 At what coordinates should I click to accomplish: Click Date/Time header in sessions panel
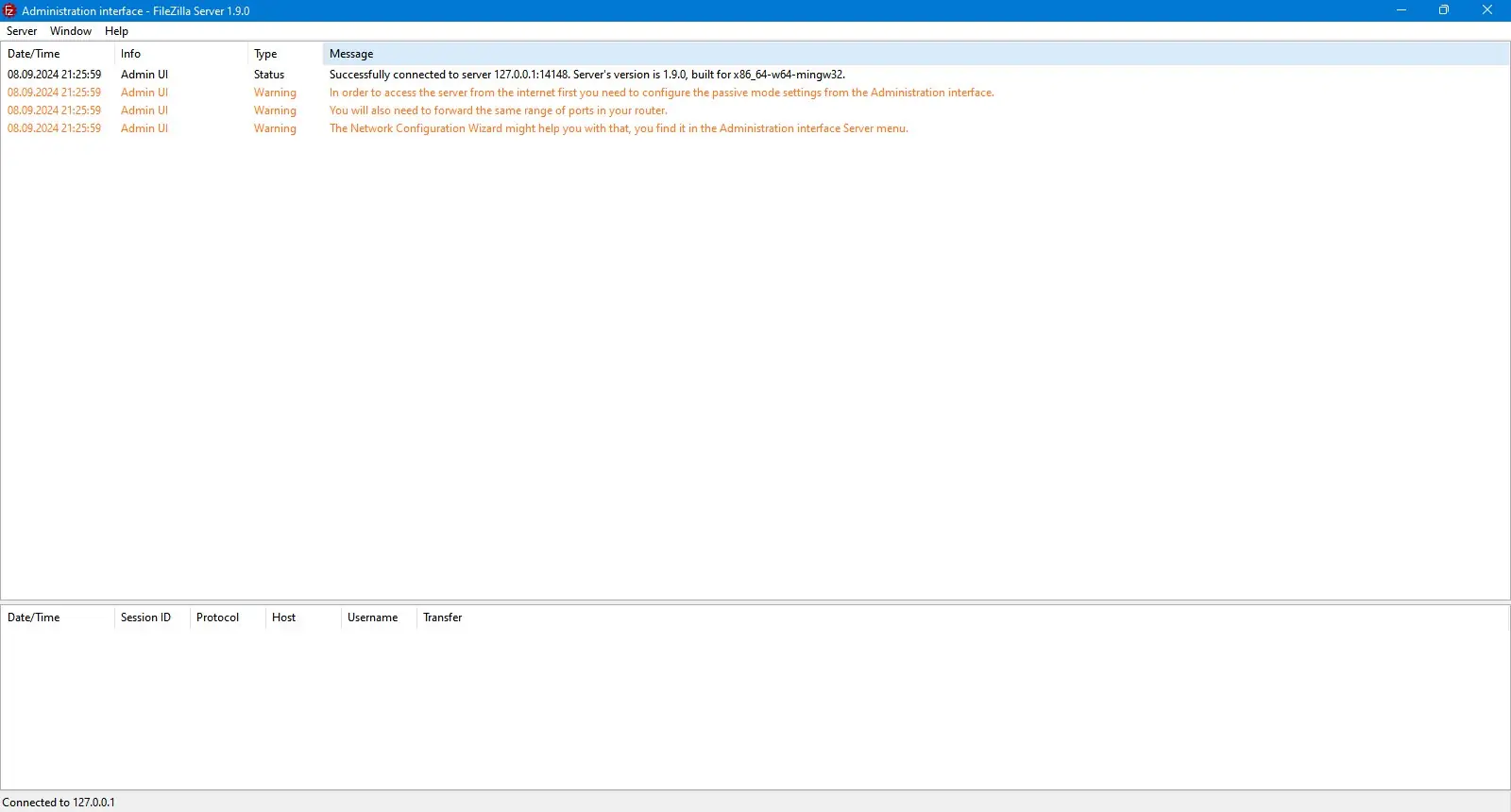tap(57, 617)
